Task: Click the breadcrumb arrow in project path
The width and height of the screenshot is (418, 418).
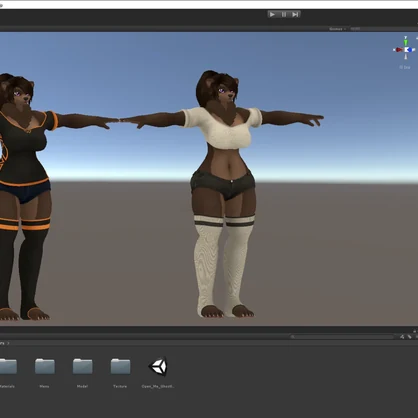Action: 8,343
